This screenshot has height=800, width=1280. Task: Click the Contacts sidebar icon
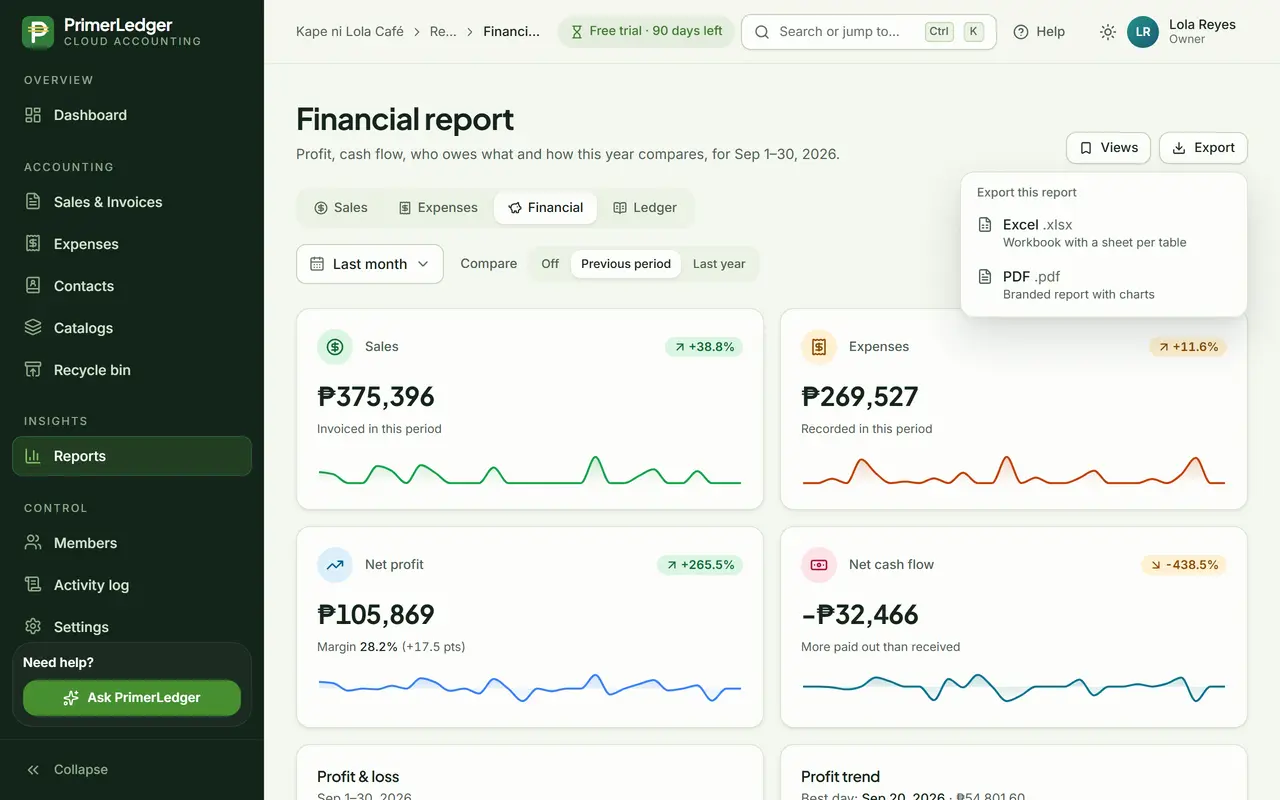click(x=33, y=286)
